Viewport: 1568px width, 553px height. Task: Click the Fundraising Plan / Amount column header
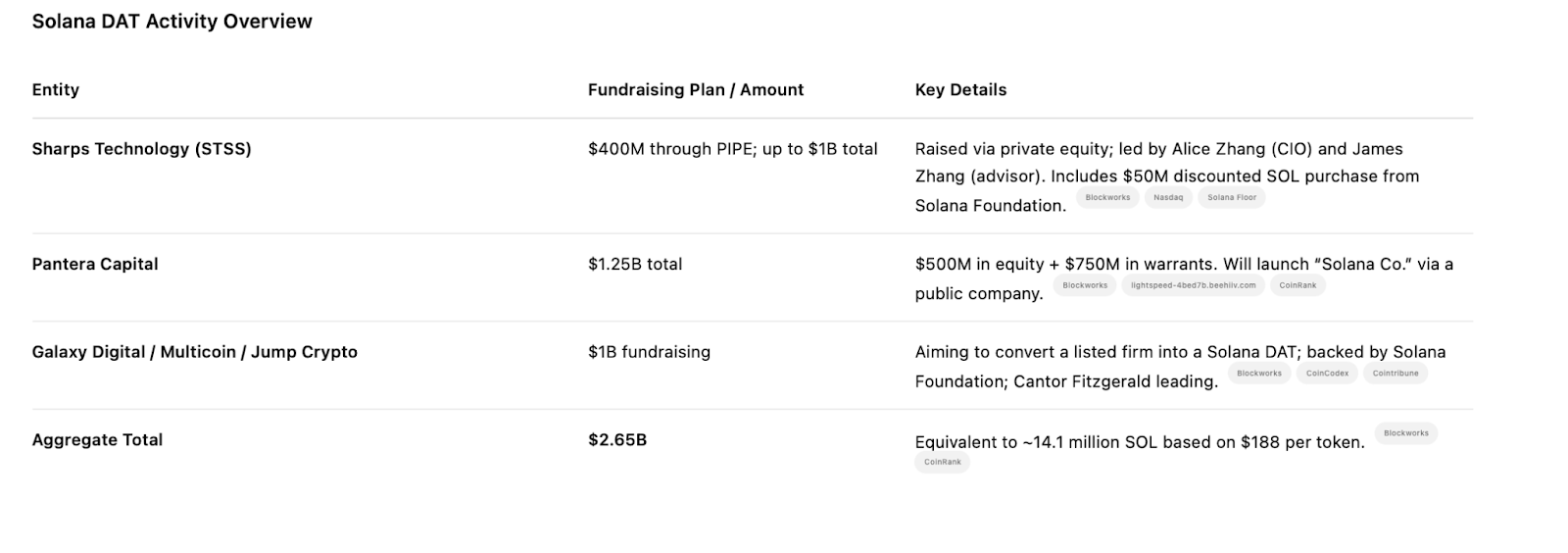click(696, 89)
